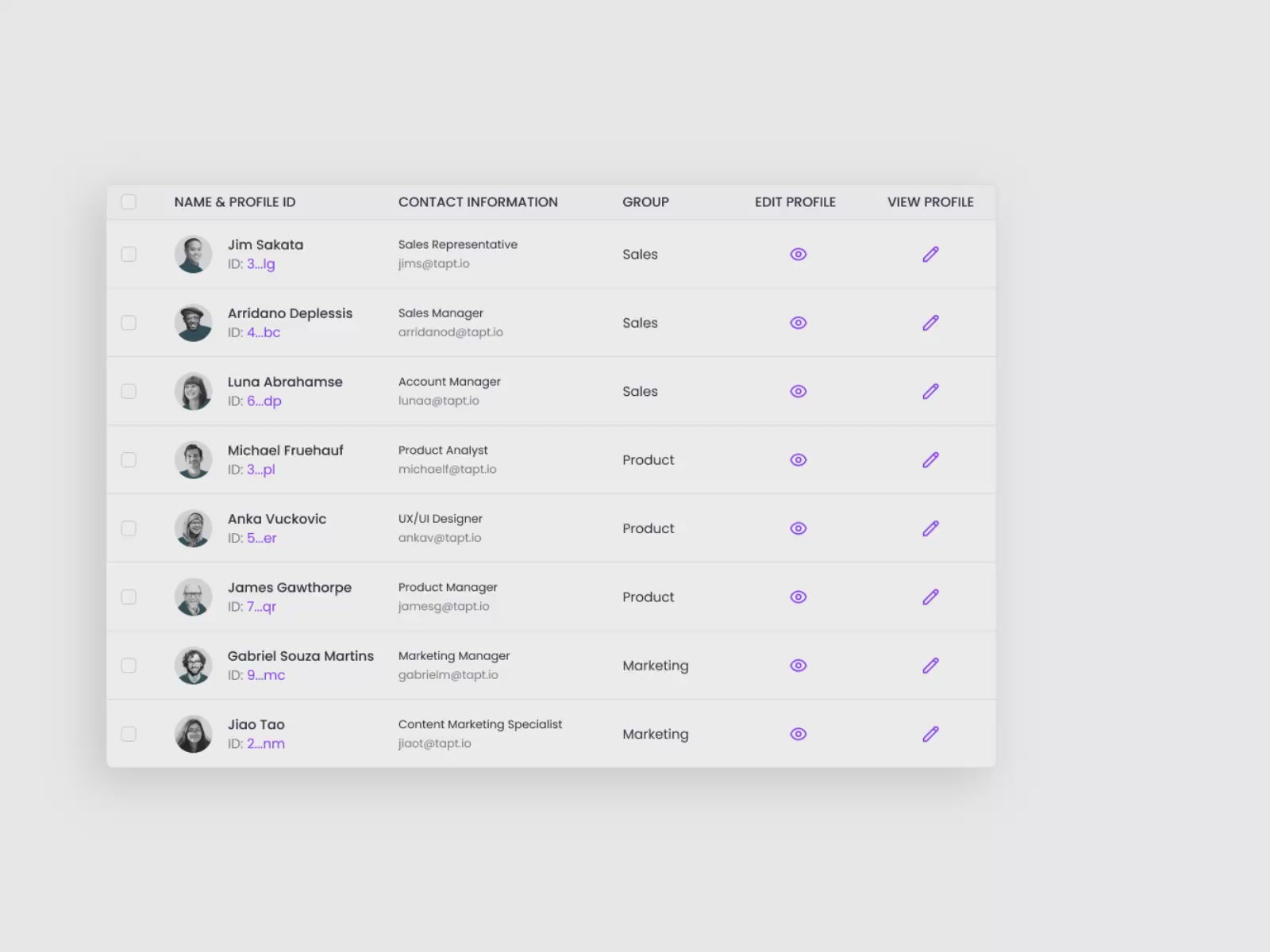Click the pencil icon in Michael Fruehauf's row
This screenshot has width=1270, height=952.
pyautogui.click(x=930, y=460)
